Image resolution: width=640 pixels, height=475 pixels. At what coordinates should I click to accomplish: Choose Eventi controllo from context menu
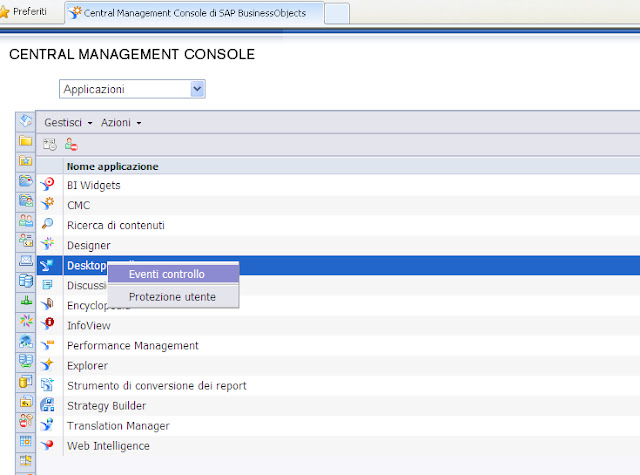pos(173,274)
